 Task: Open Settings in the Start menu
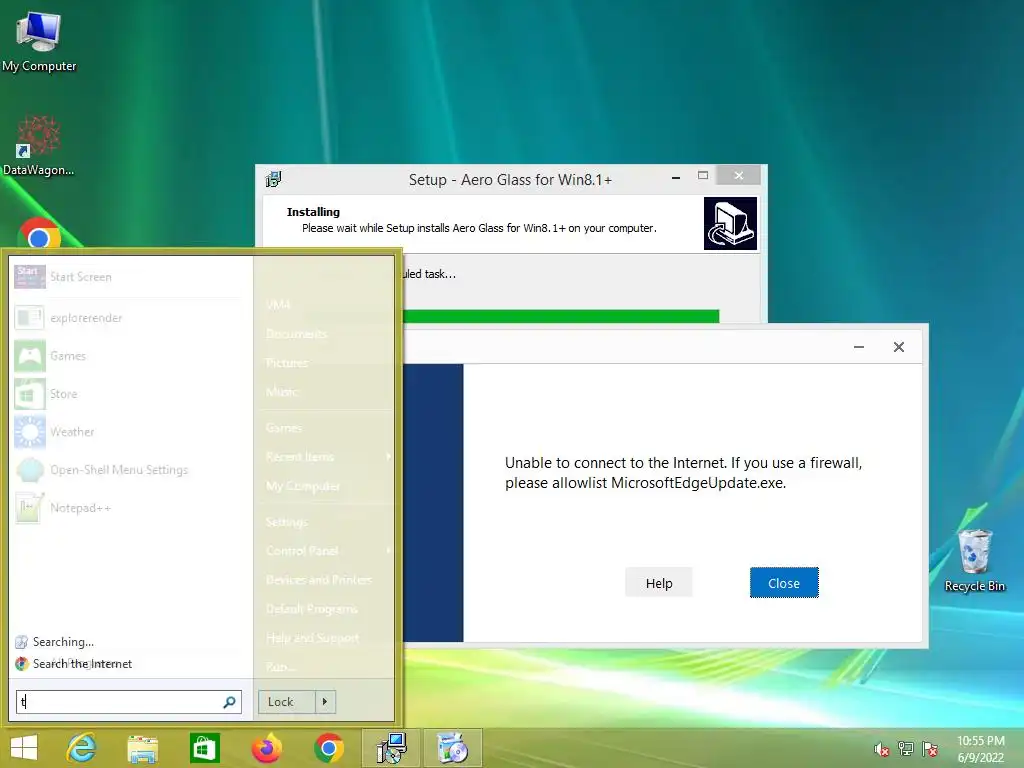pos(287,522)
